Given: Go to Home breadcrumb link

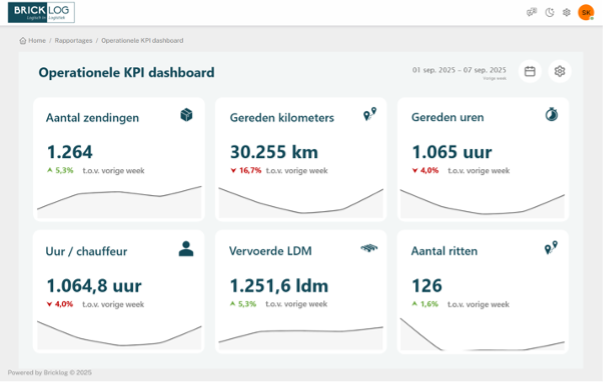Looking at the screenshot, I should tap(37, 40).
